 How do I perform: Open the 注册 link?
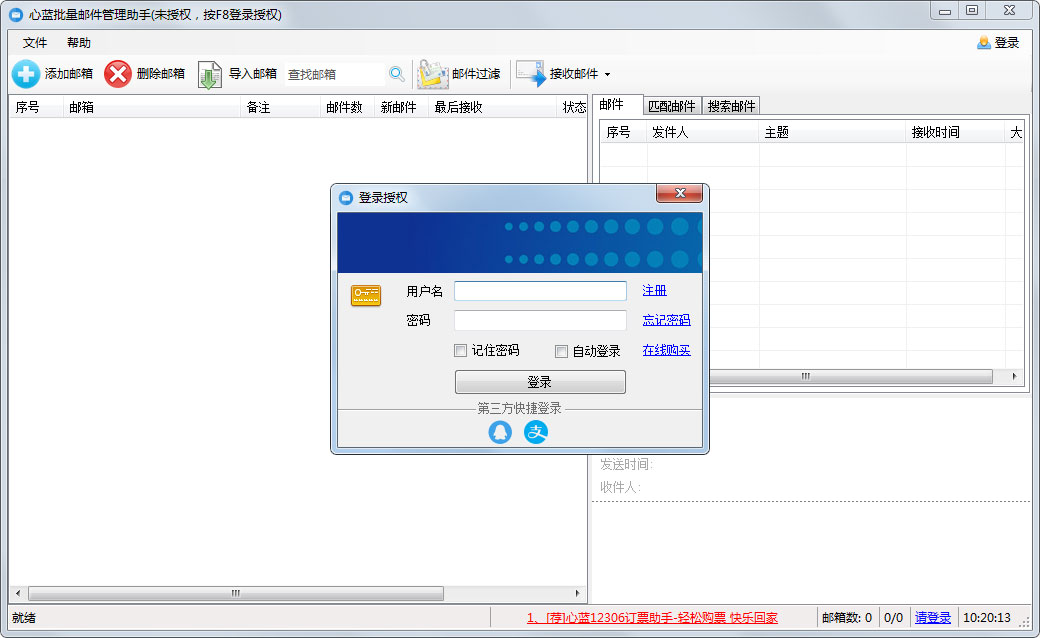coord(656,290)
